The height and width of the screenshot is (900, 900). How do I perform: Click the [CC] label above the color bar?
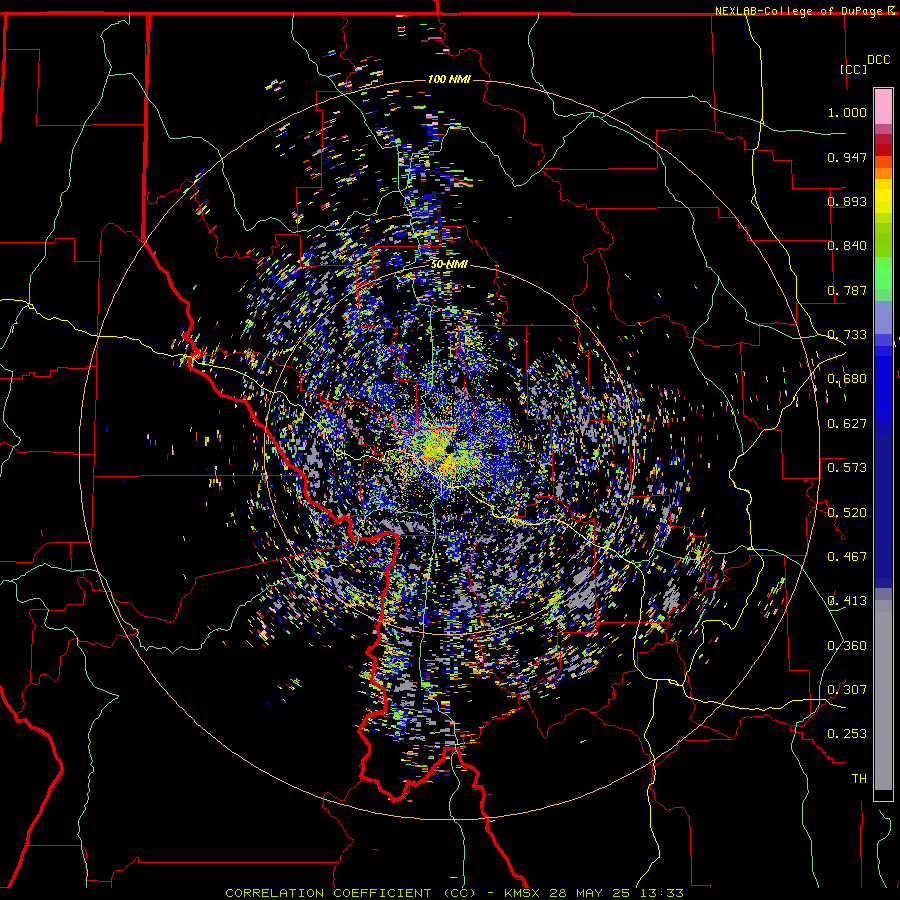[x=854, y=69]
